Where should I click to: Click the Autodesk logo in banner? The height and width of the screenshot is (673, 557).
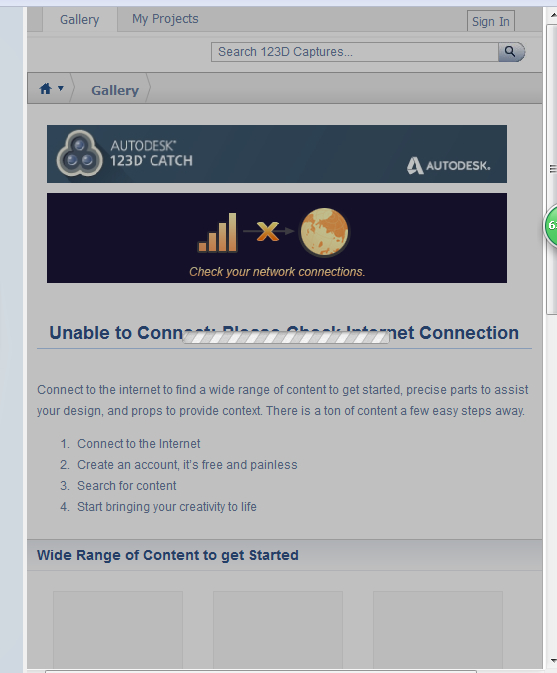448,166
